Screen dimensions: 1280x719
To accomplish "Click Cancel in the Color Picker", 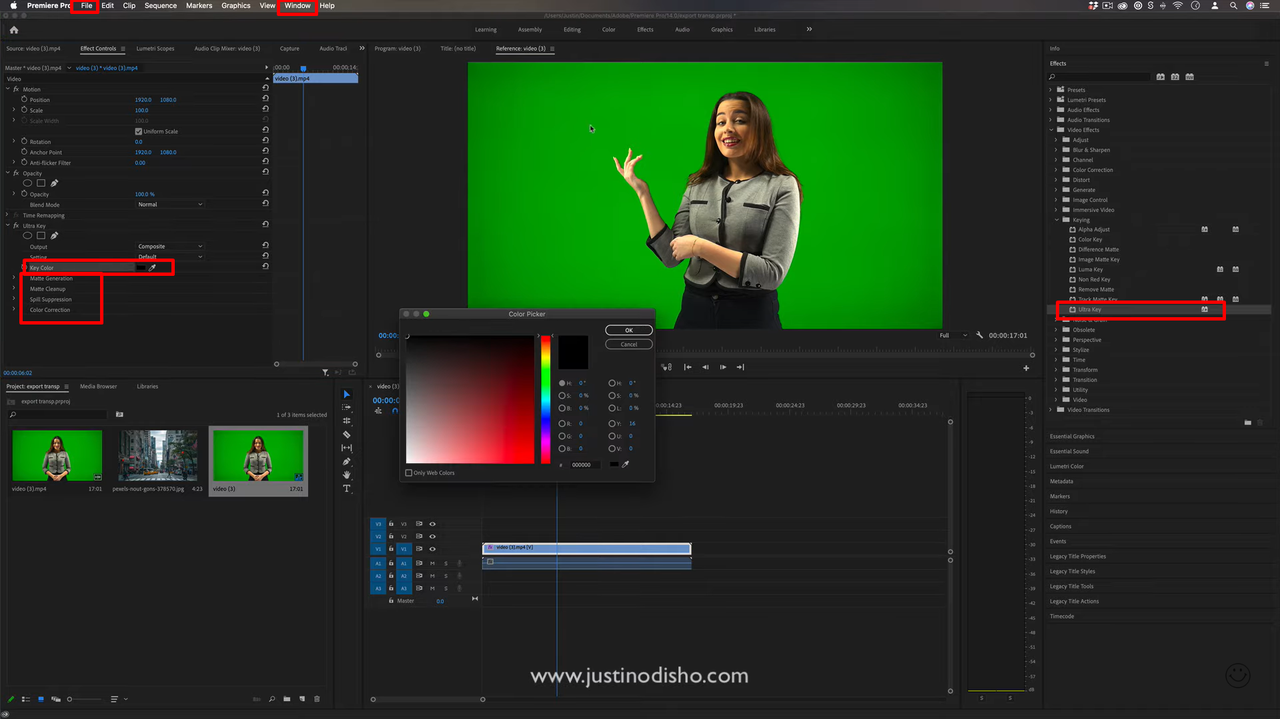I will click(629, 344).
